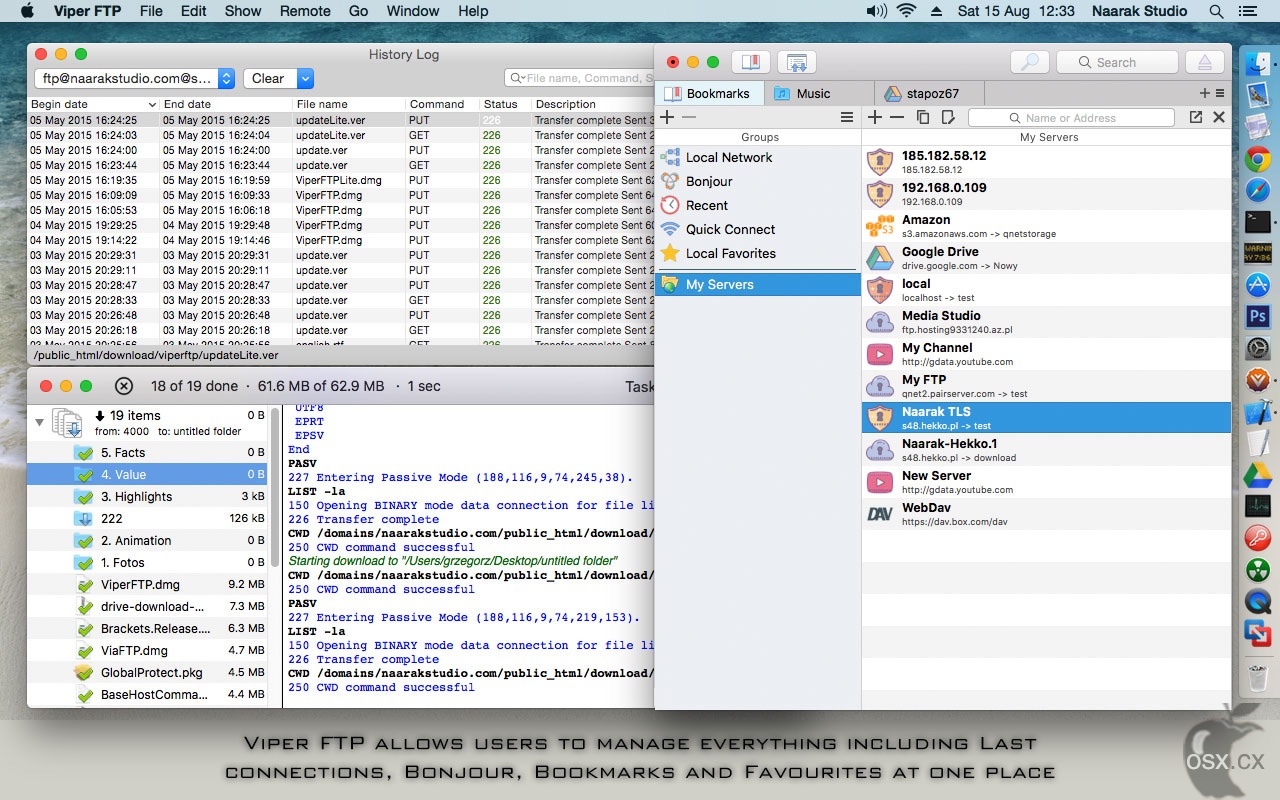
Task: Select the New Server entry
Action: [1046, 482]
